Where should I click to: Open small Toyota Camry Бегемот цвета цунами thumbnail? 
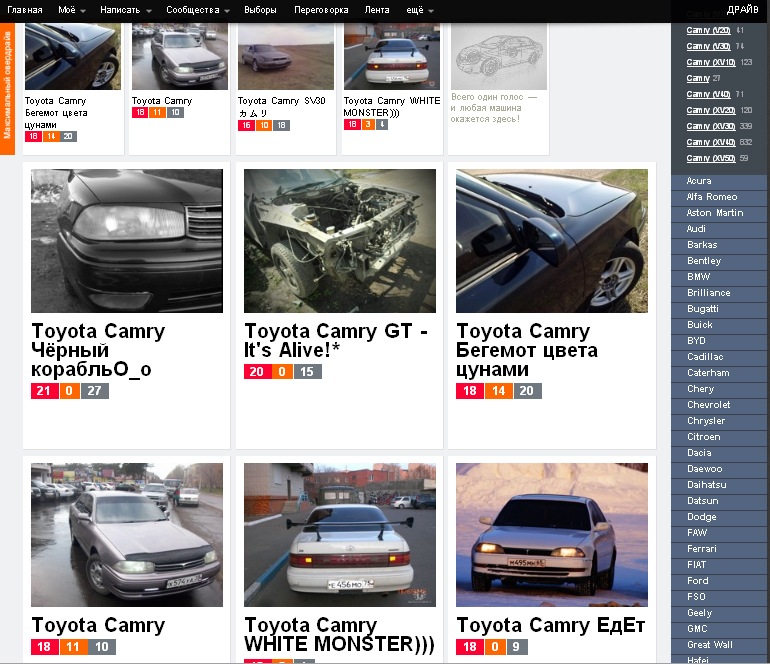click(73, 56)
